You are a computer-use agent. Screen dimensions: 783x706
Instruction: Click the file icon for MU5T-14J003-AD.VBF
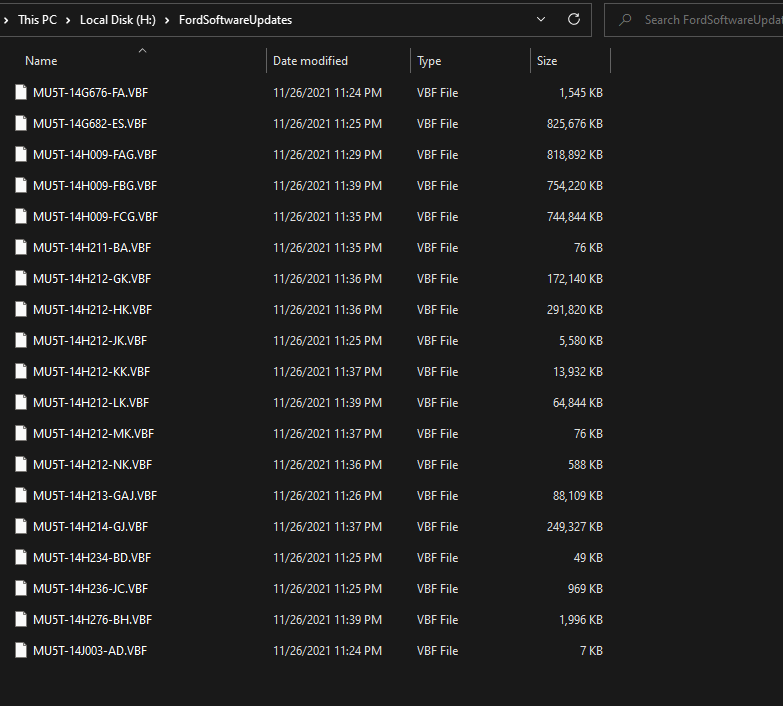pyautogui.click(x=20, y=651)
